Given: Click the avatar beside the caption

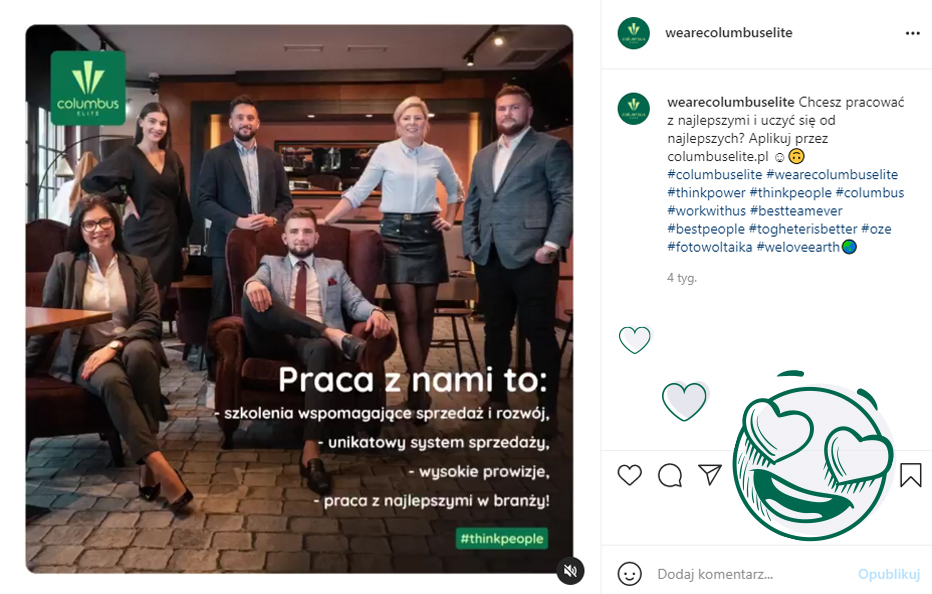Looking at the screenshot, I should click(633, 108).
